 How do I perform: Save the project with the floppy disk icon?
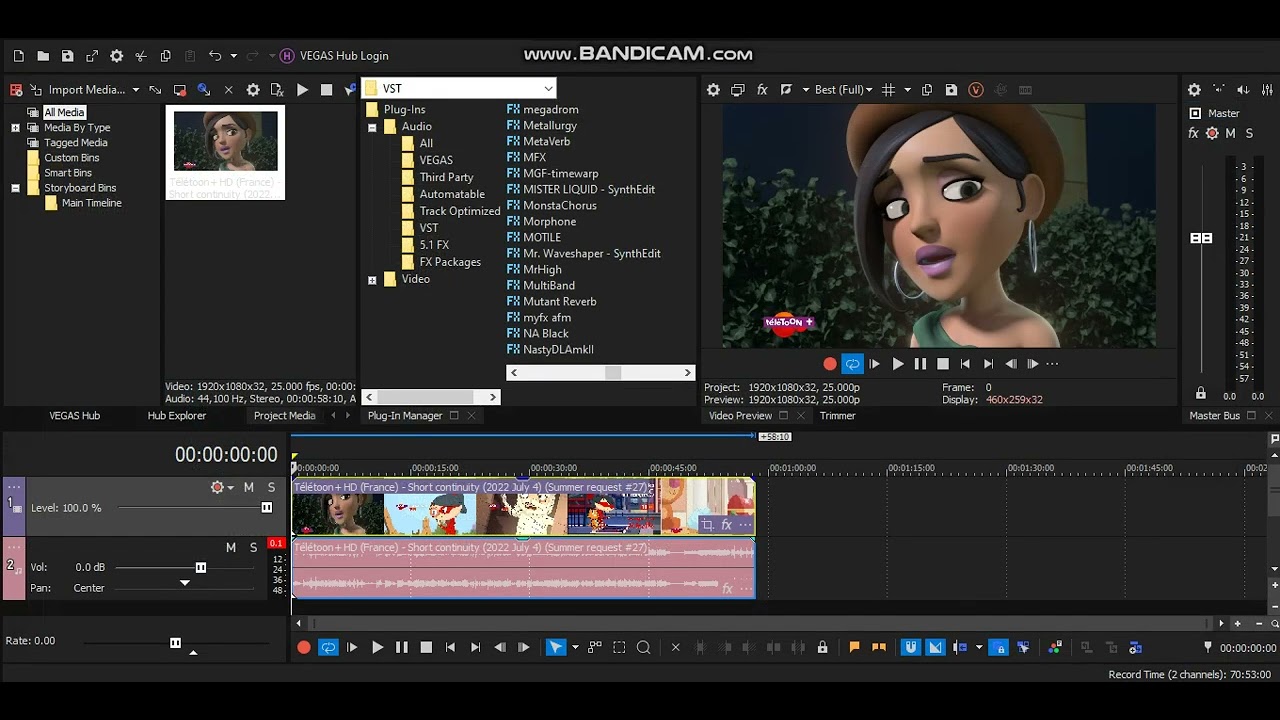click(x=67, y=56)
